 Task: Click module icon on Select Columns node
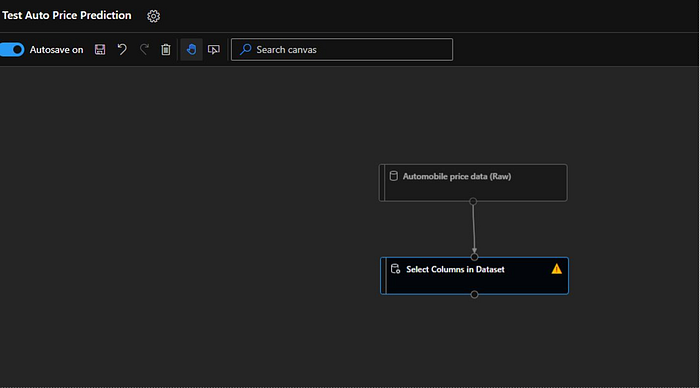point(395,269)
